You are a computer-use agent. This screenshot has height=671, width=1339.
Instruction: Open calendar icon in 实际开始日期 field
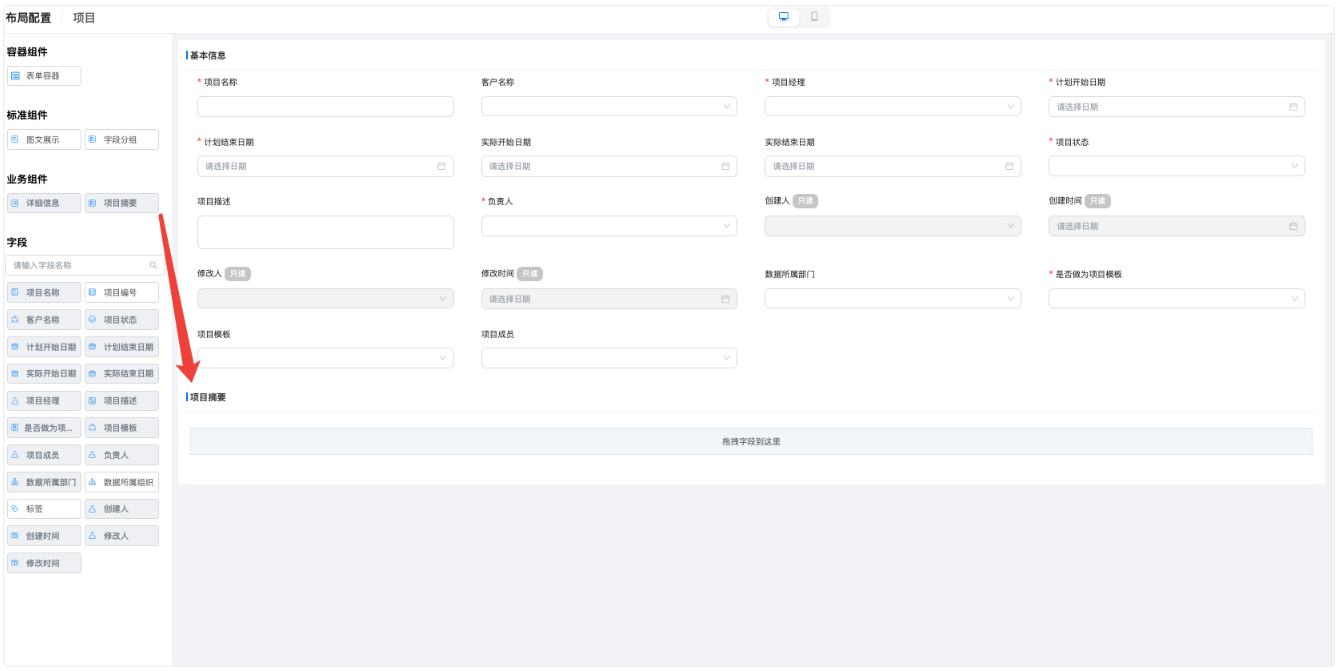pyautogui.click(x=725, y=166)
